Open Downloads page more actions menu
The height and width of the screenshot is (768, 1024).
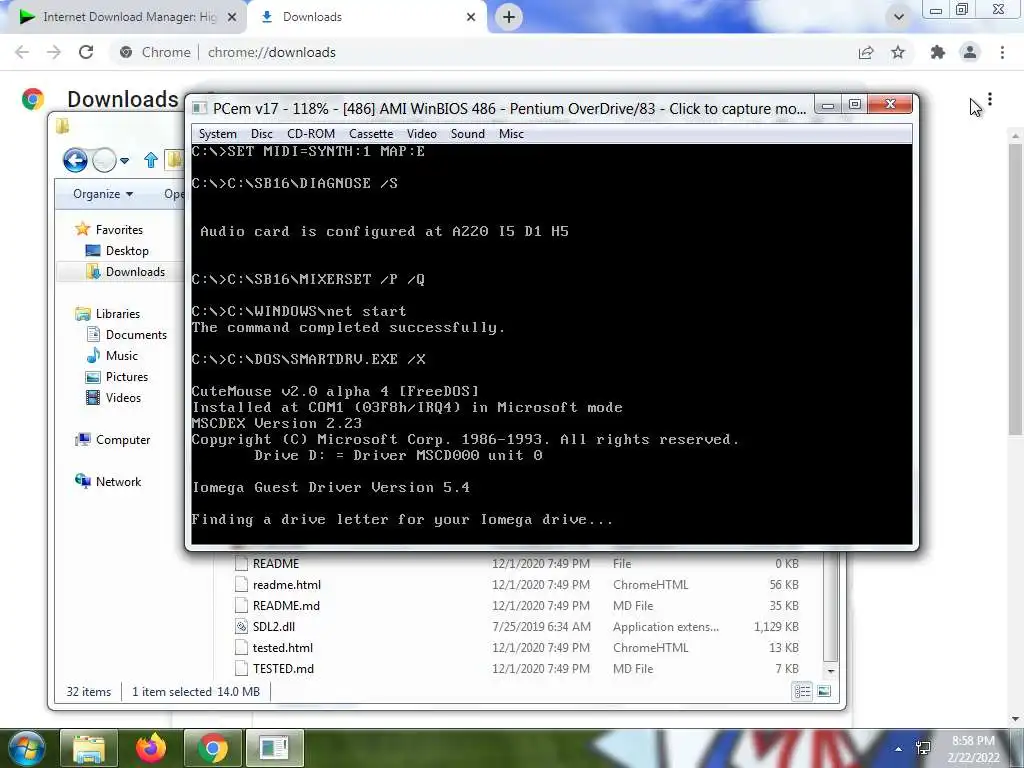click(x=990, y=99)
